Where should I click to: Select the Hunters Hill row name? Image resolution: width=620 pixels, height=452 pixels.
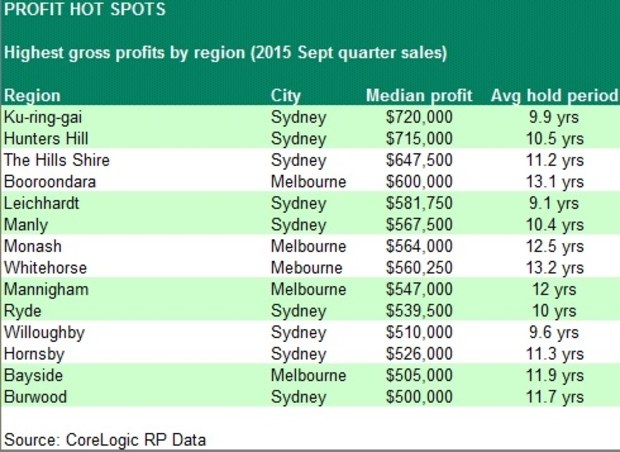(x=46, y=139)
